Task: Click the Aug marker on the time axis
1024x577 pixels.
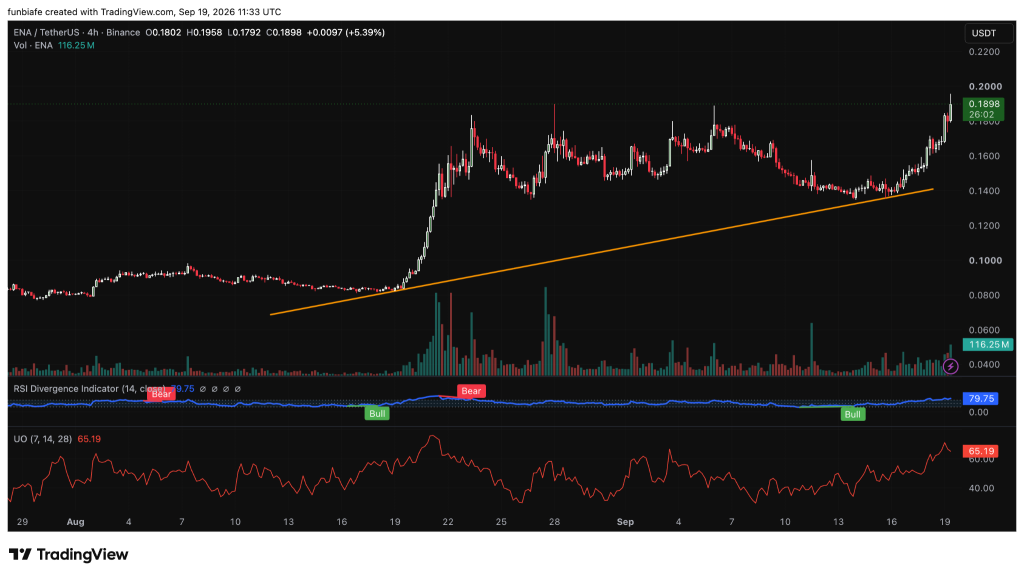Action: coord(76,522)
